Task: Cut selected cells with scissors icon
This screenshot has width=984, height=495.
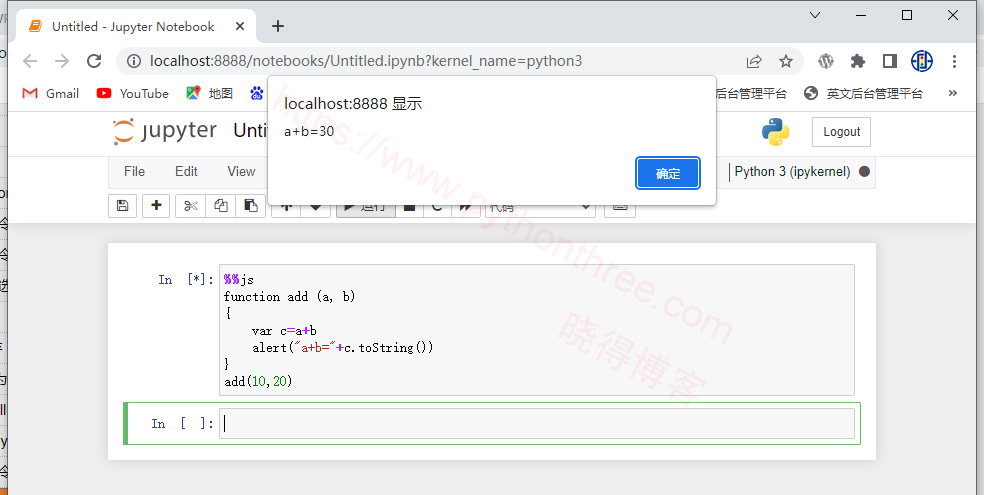Action: pos(191,206)
